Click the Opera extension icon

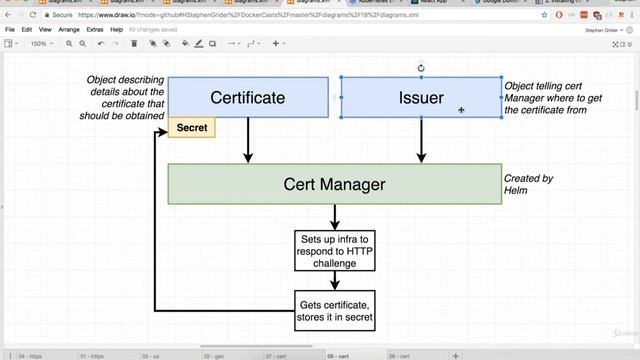[559, 15]
